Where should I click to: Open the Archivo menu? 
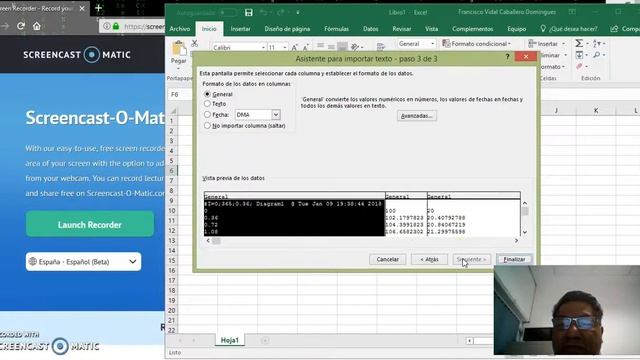[180, 29]
